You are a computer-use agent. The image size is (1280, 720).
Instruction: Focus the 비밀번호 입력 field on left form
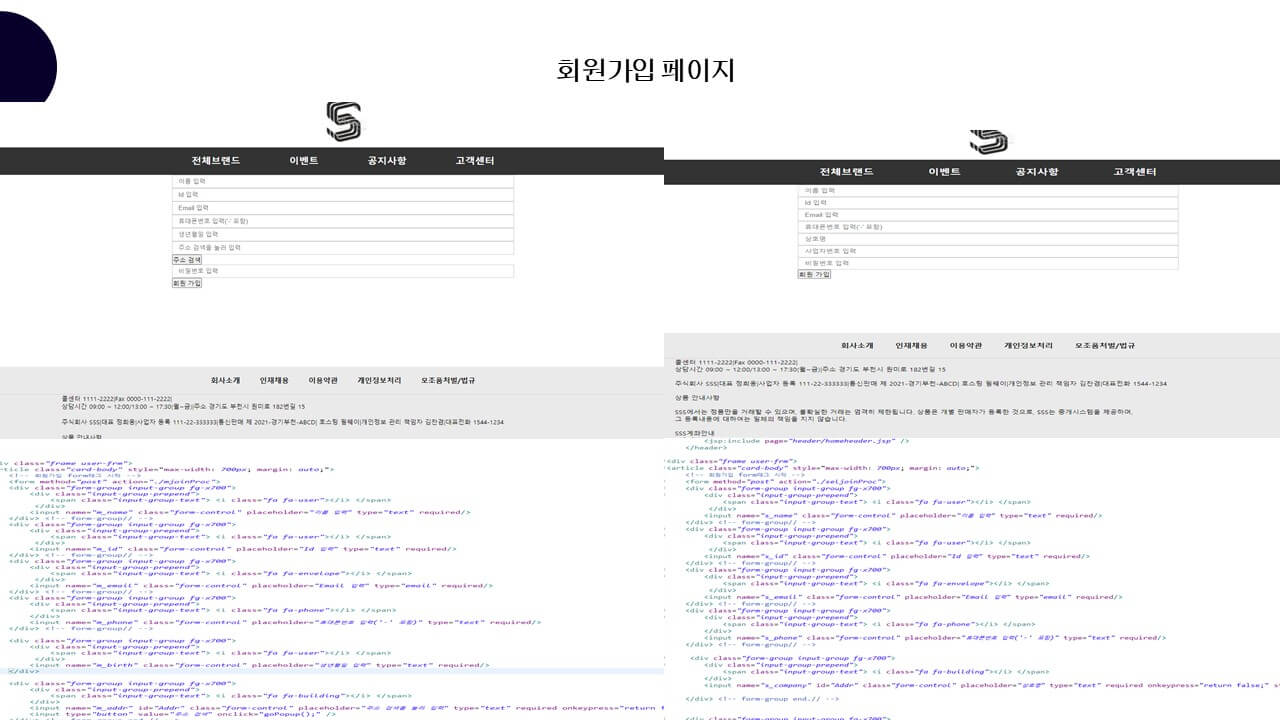point(343,271)
